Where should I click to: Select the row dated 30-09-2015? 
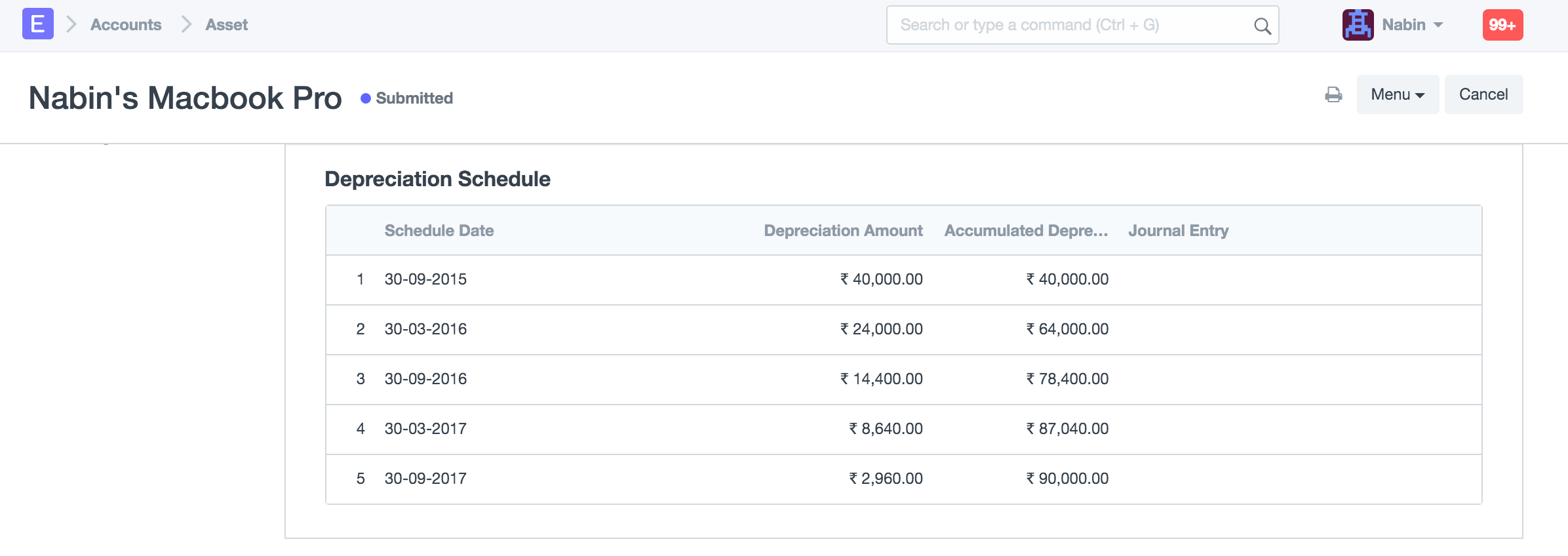pos(425,279)
